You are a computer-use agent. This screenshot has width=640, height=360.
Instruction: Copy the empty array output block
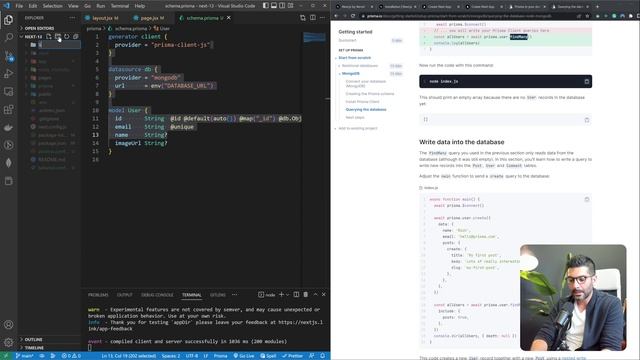(587, 120)
